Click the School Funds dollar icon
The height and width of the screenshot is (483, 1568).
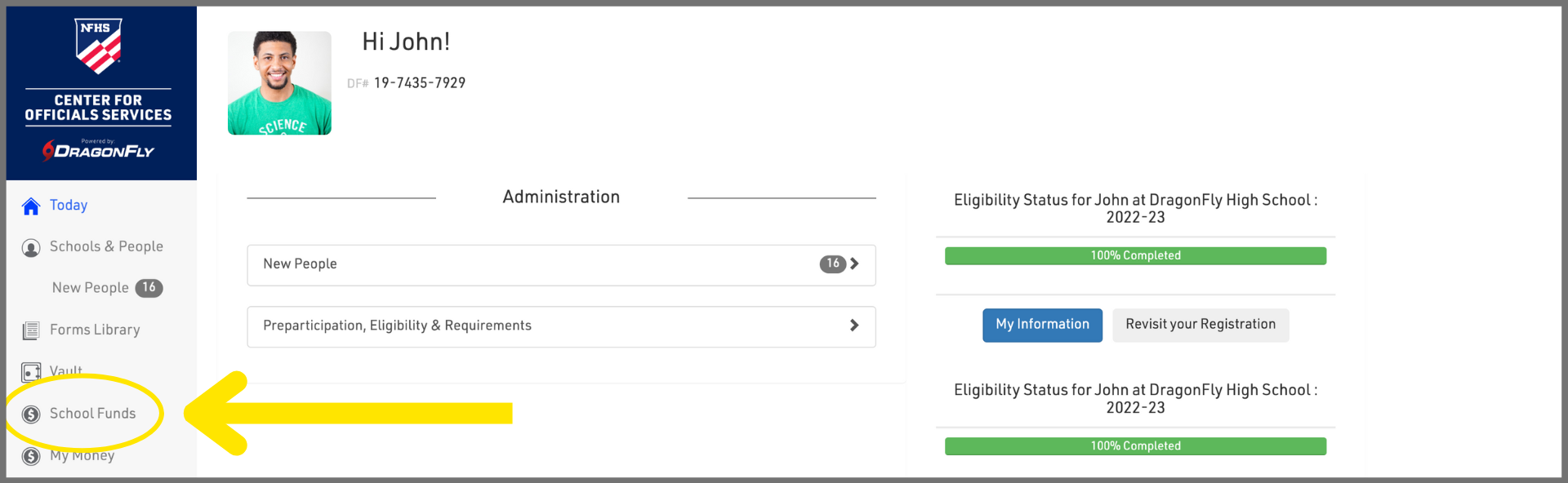[31, 414]
